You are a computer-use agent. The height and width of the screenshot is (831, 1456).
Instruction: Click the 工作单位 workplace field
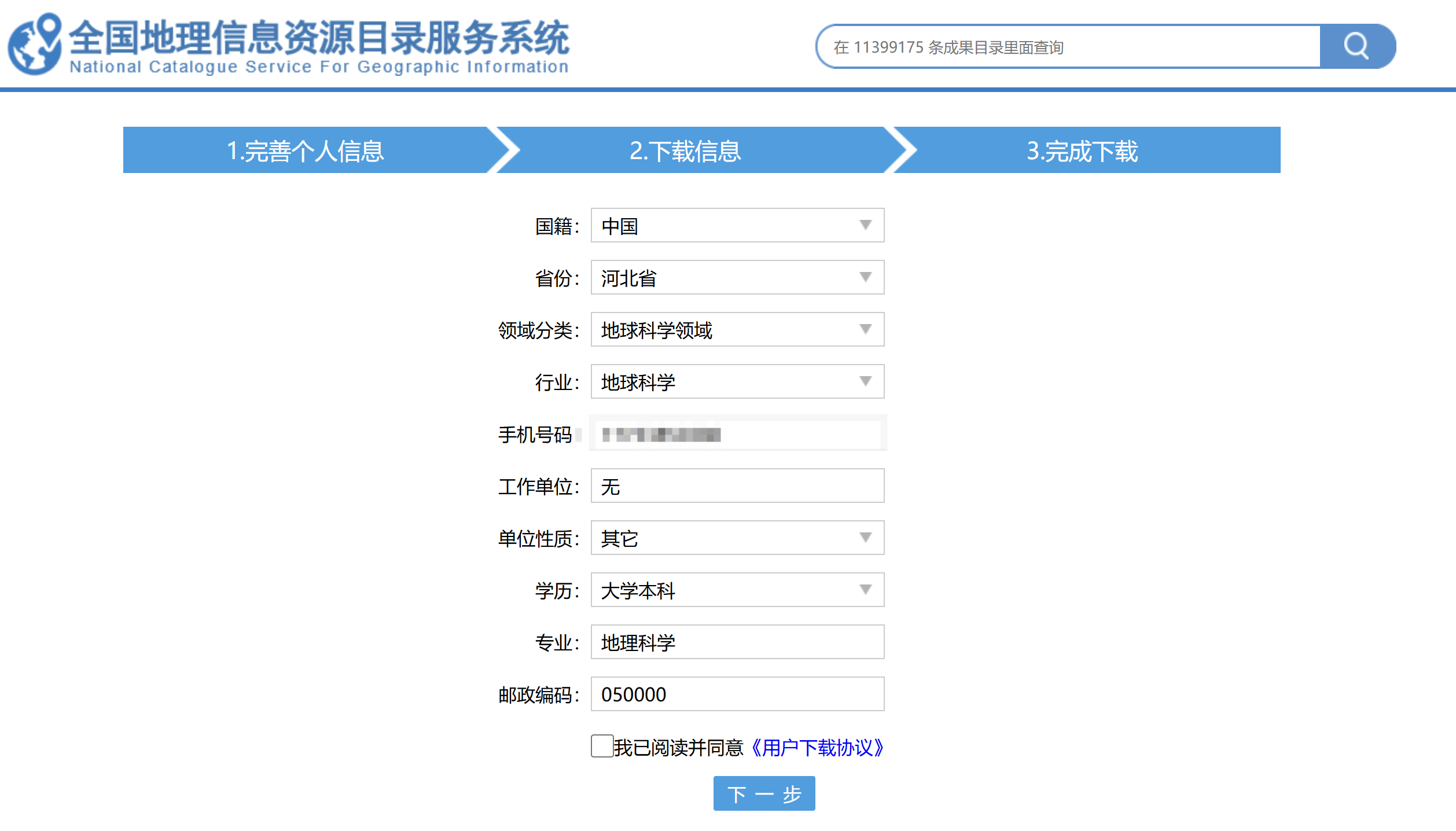click(x=737, y=486)
